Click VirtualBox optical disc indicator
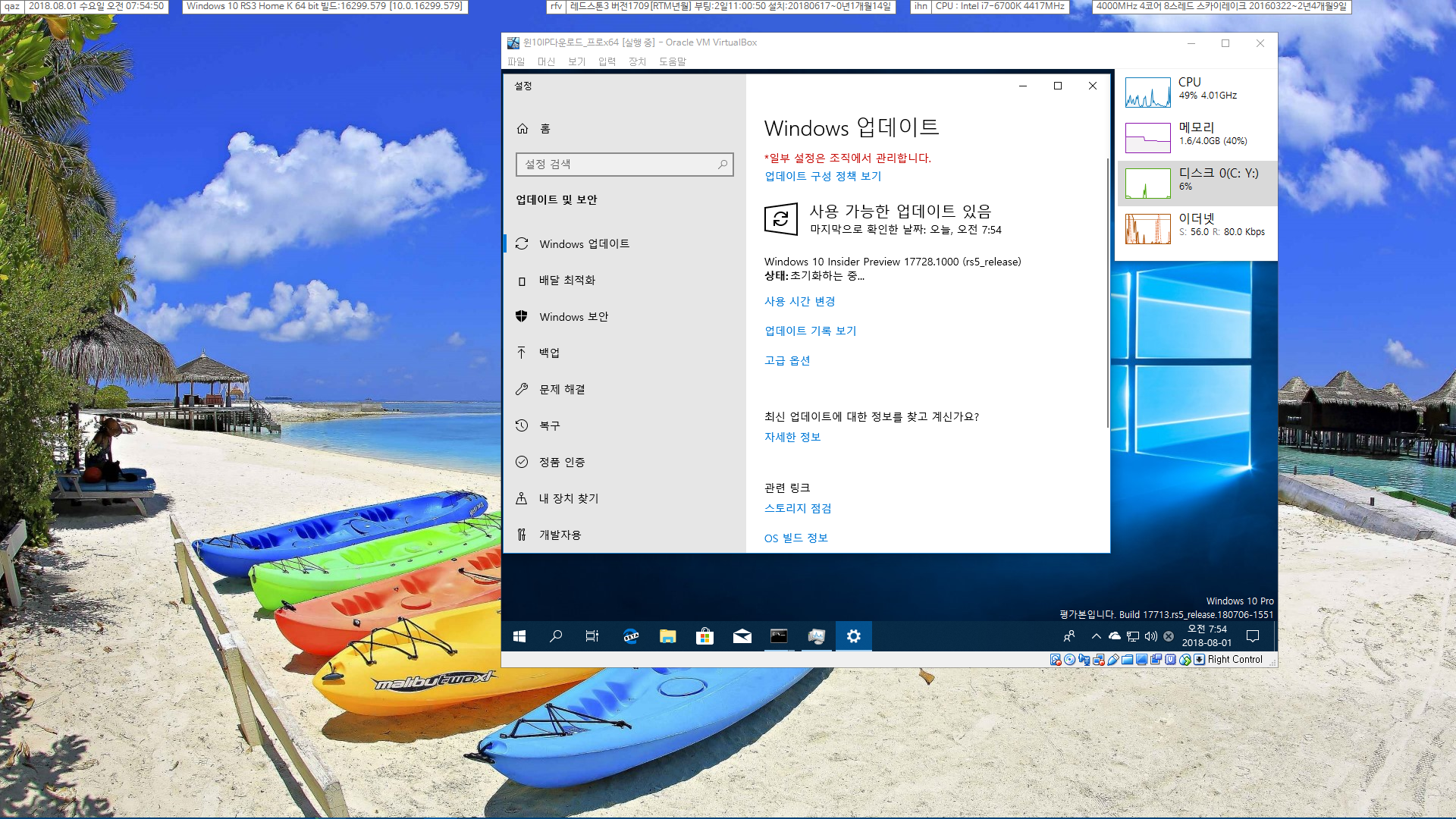The image size is (1456, 819). (x=1070, y=660)
